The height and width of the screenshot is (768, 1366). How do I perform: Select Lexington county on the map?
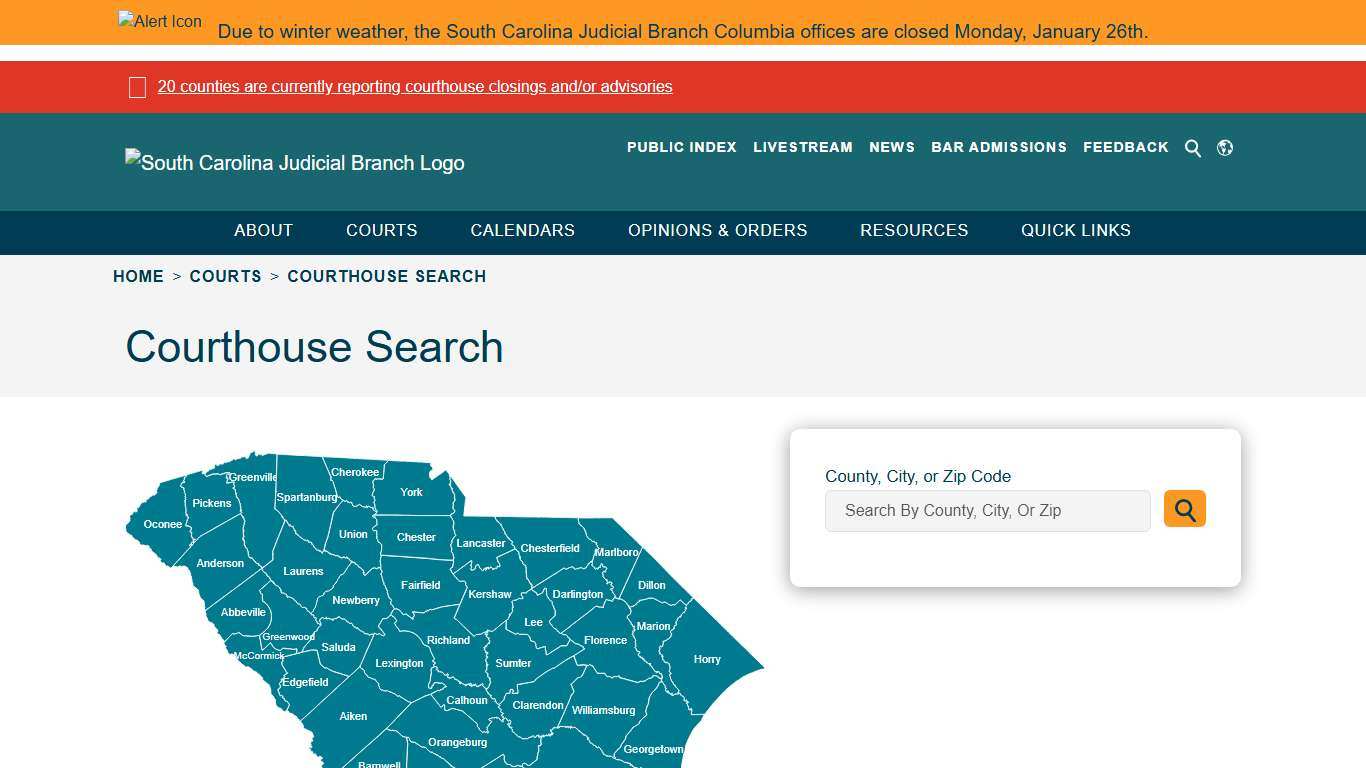[399, 663]
